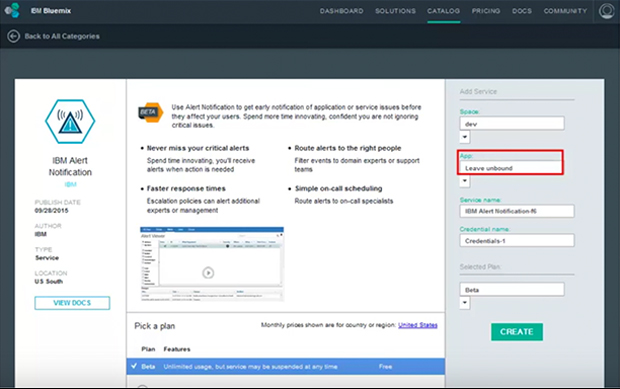
Task: Open the DOCS tab
Action: 522,11
